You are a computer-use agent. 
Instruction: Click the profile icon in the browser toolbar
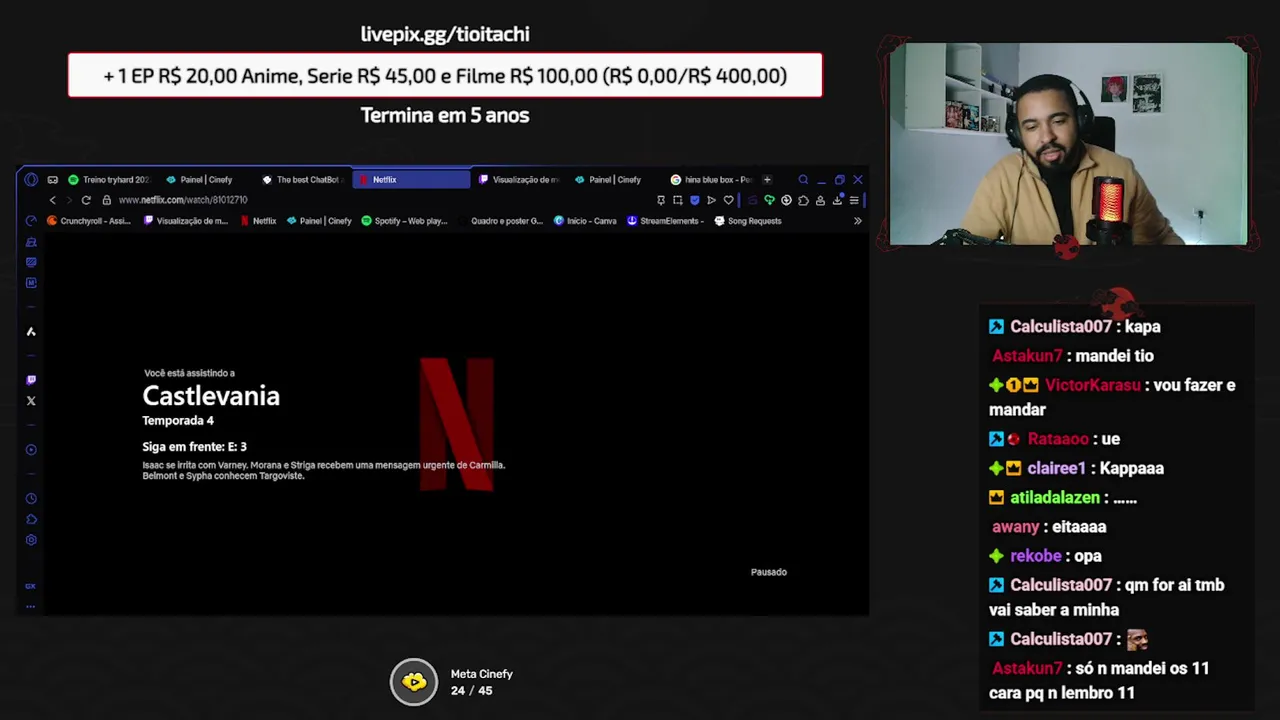(820, 200)
